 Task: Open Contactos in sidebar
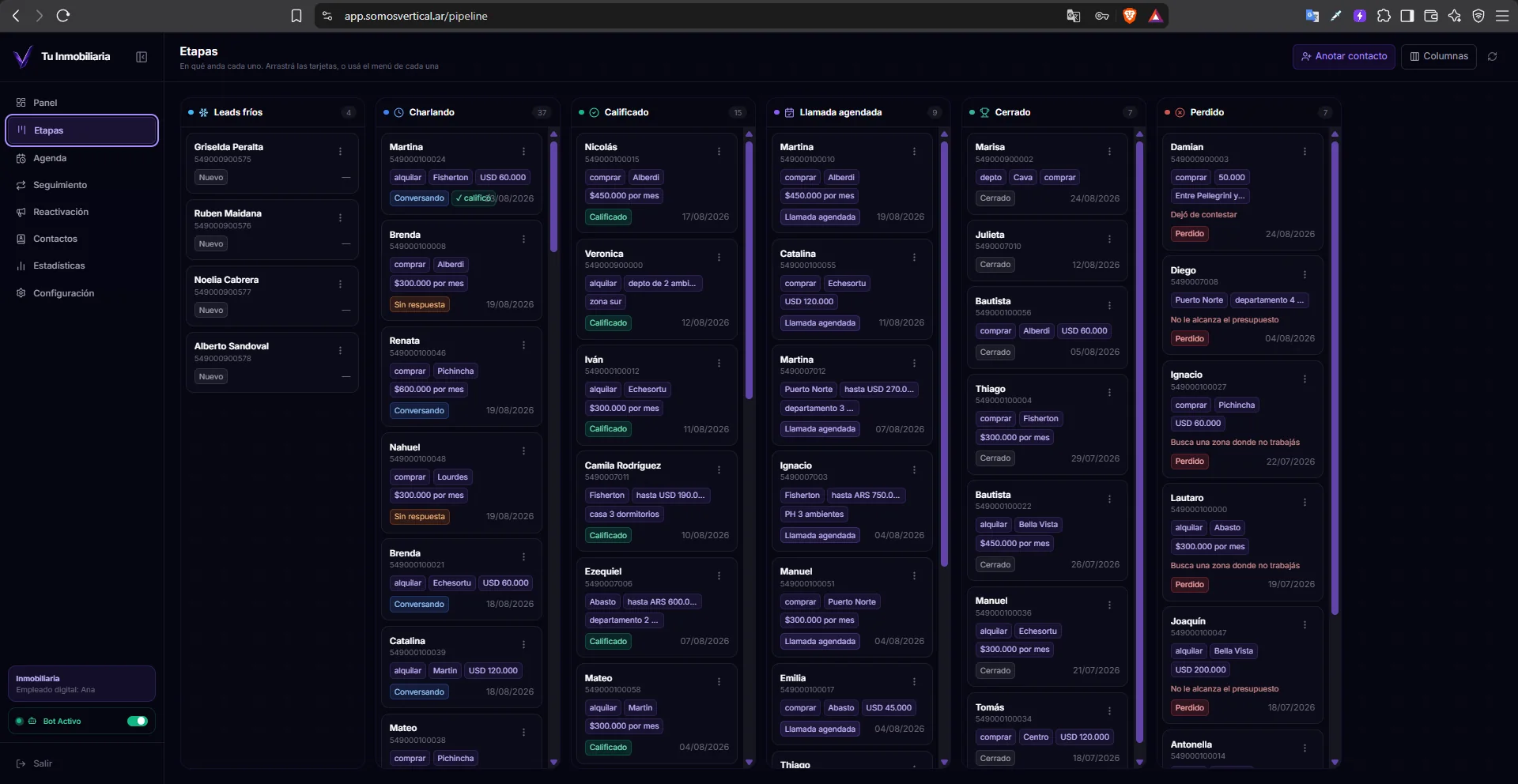coord(82,239)
